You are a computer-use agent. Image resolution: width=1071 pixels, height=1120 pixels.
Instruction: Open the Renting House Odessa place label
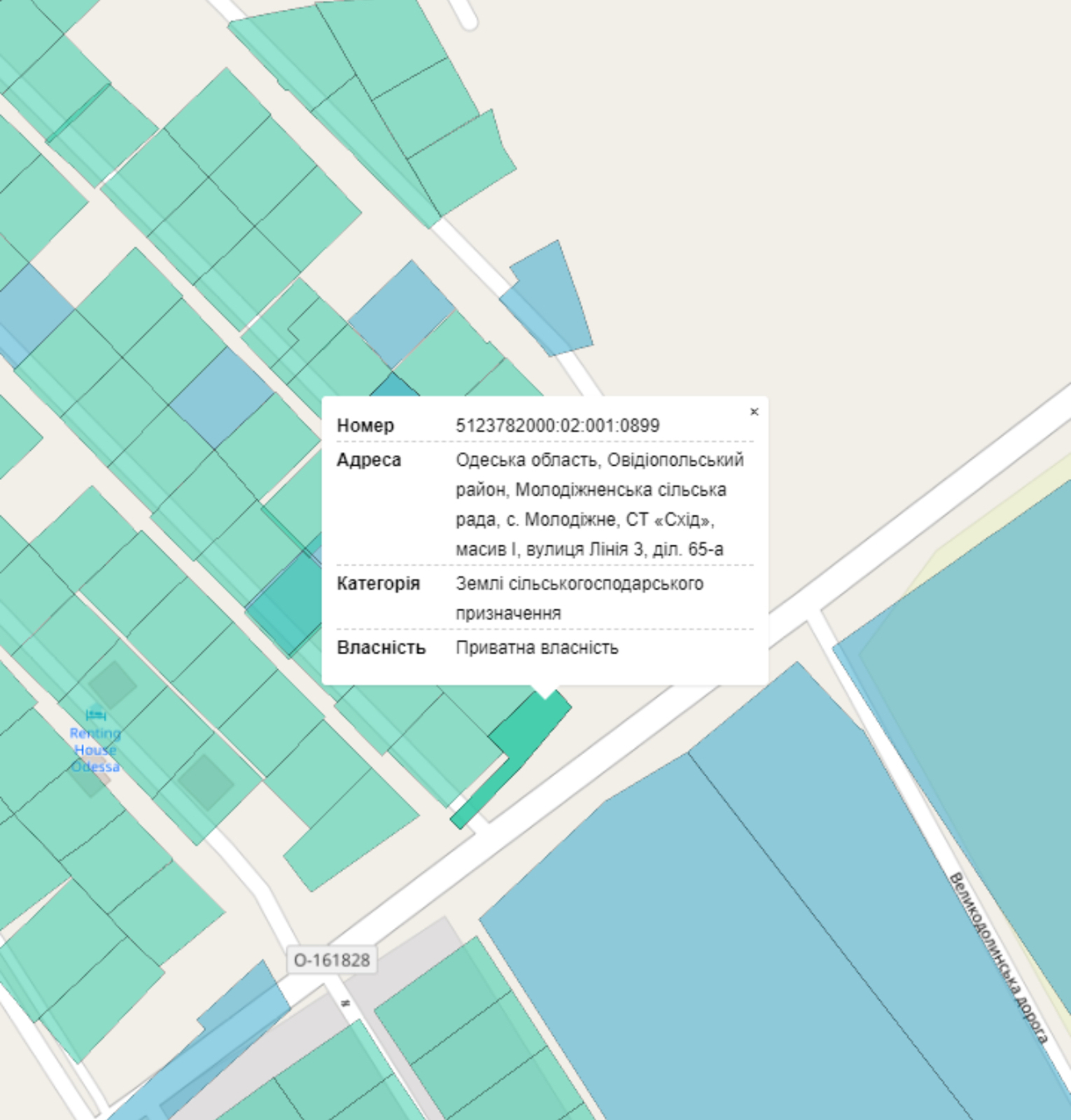click(x=95, y=750)
